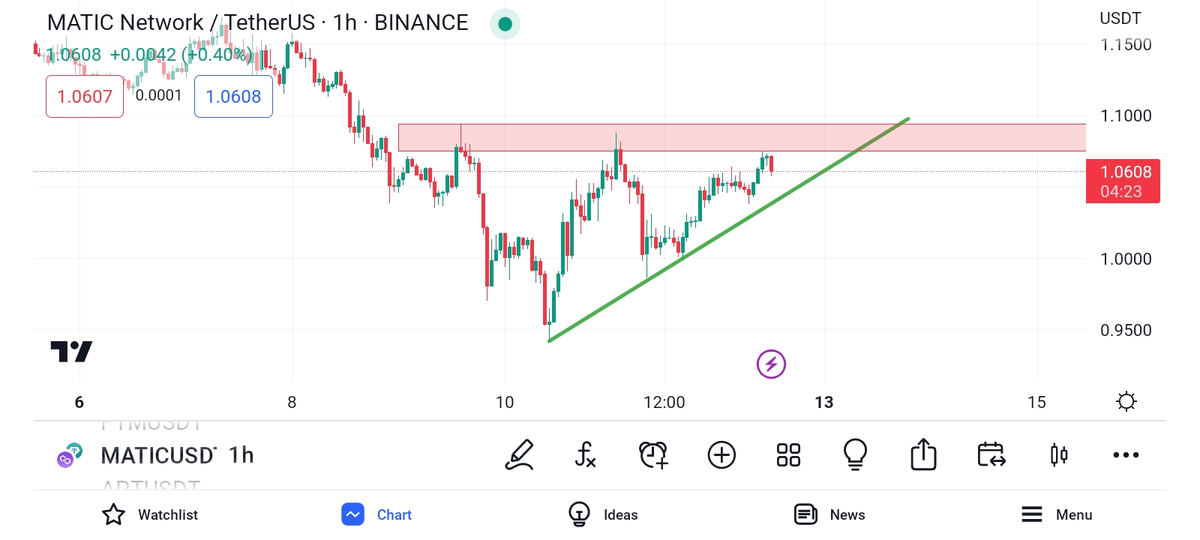Create a price alert with the clock icon

pyautogui.click(x=653, y=455)
